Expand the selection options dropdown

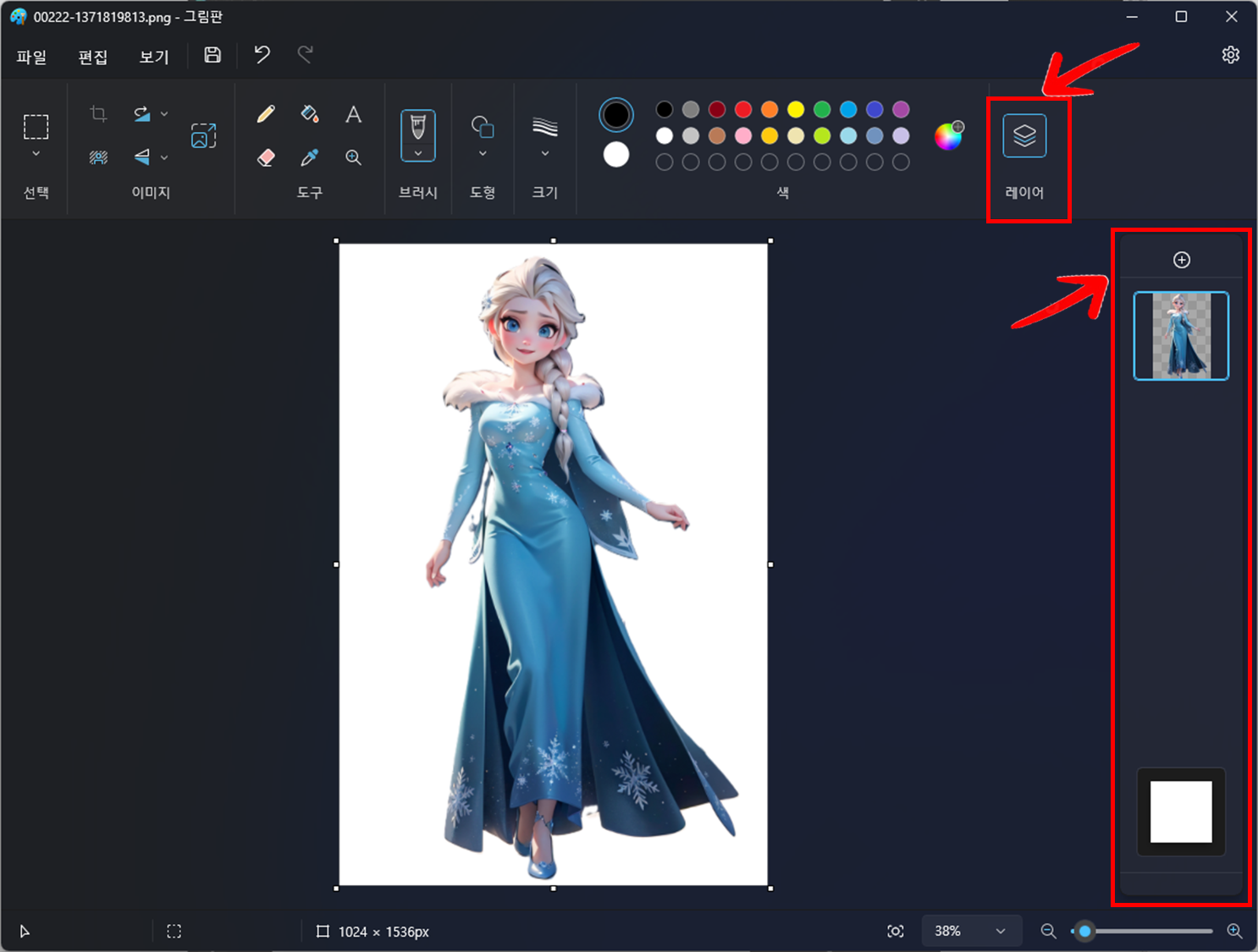[36, 154]
